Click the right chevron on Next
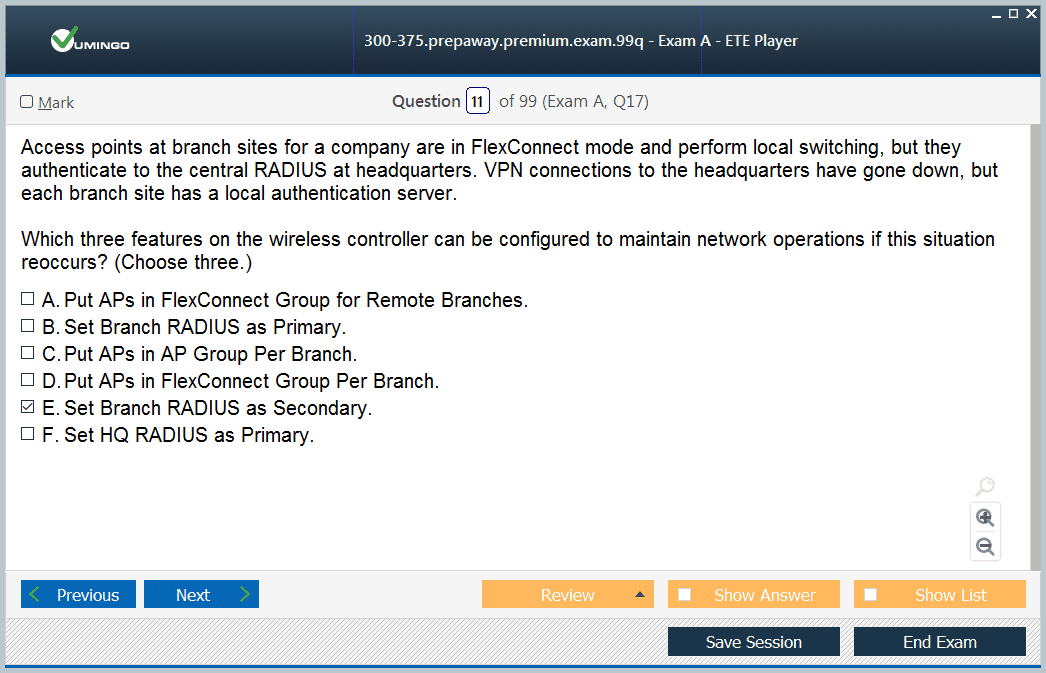This screenshot has height=673, width=1046. pos(245,594)
